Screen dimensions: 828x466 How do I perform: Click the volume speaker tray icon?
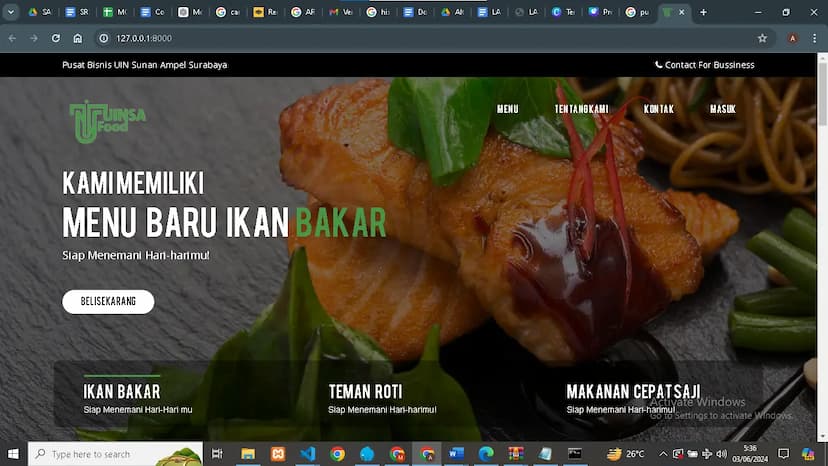pyautogui.click(x=721, y=454)
